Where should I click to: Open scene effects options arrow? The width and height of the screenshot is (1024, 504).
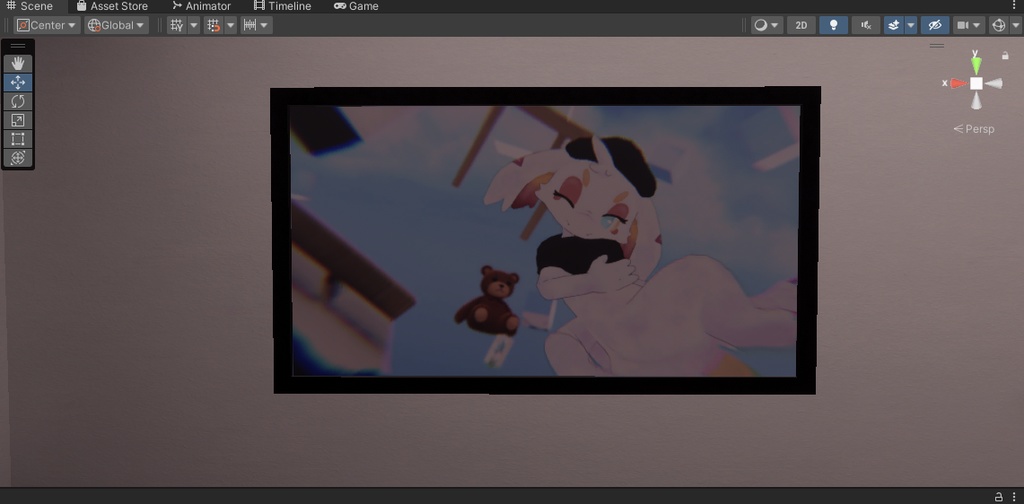pos(911,25)
